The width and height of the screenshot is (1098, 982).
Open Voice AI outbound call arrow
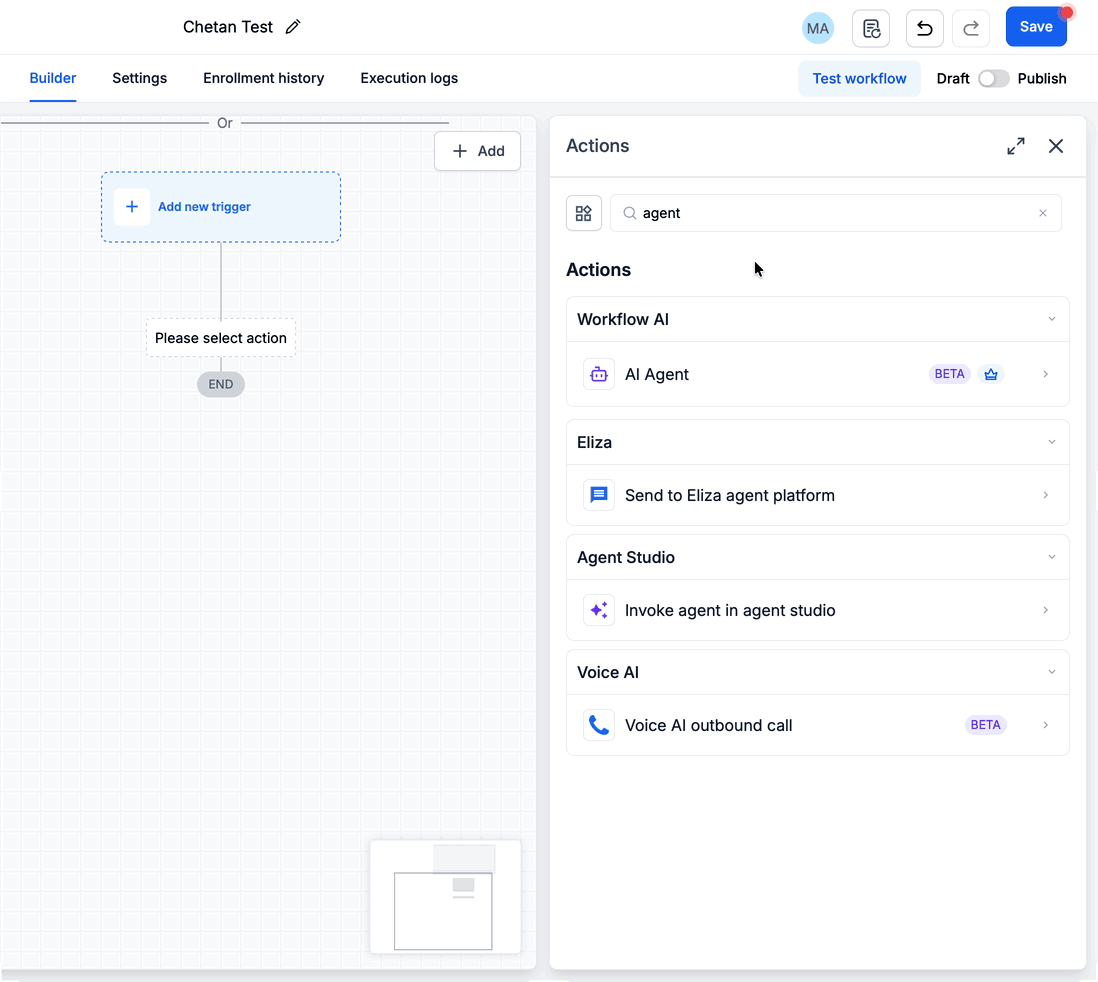point(1045,725)
